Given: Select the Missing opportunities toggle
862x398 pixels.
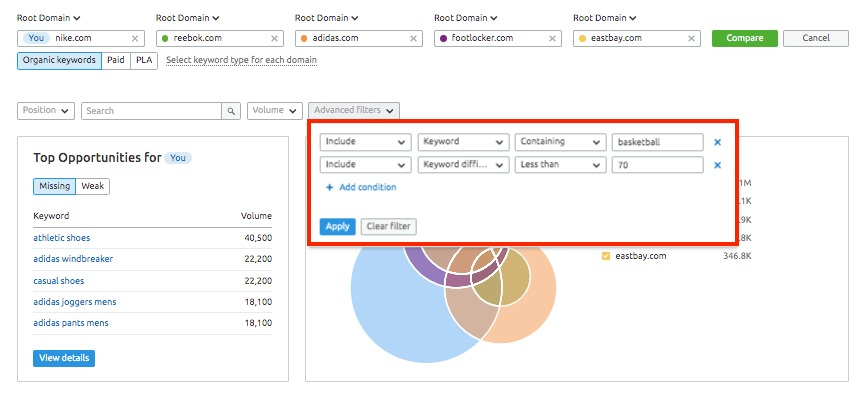Looking at the screenshot, I should 54,186.
